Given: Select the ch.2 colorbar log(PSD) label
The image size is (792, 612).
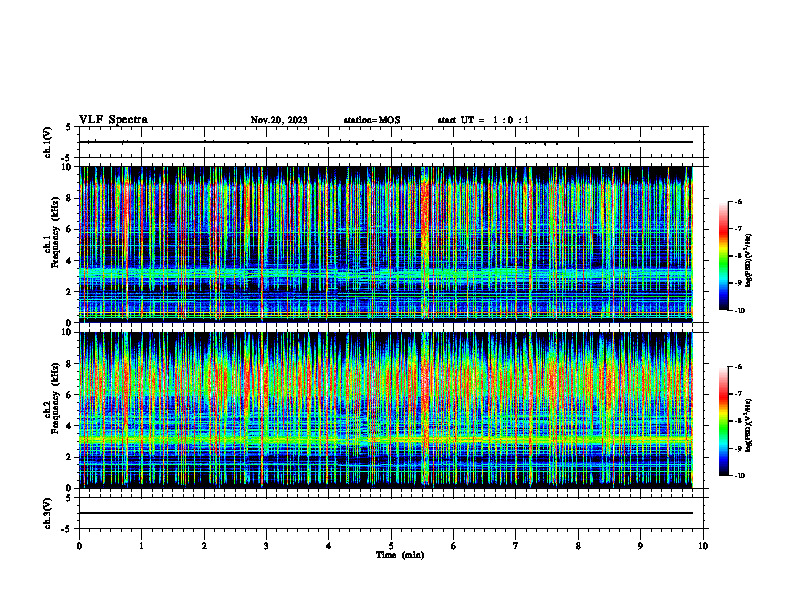Looking at the screenshot, I should tap(749, 425).
